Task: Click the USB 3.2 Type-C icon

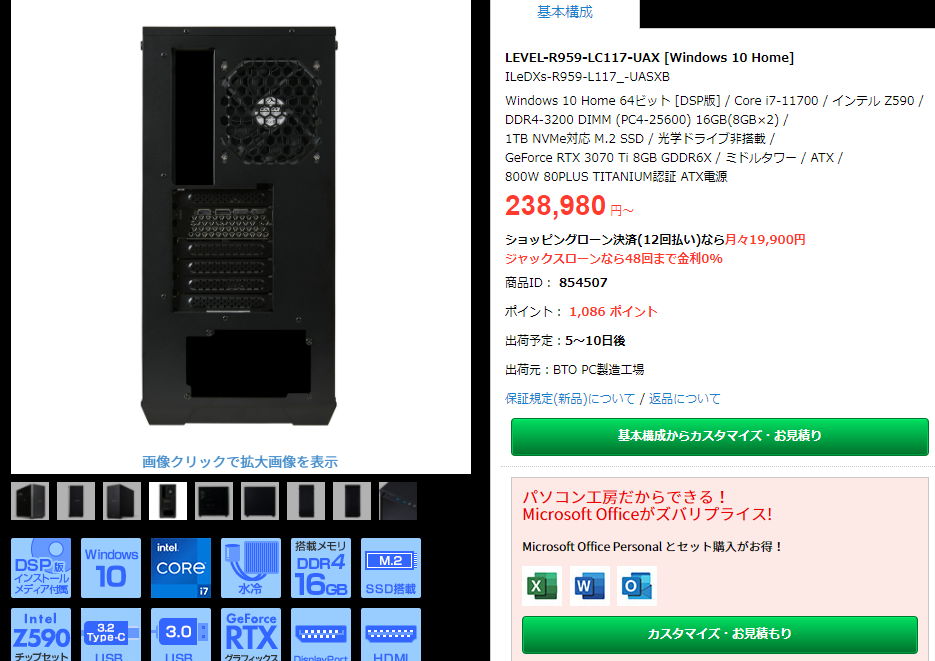Action: 111,634
